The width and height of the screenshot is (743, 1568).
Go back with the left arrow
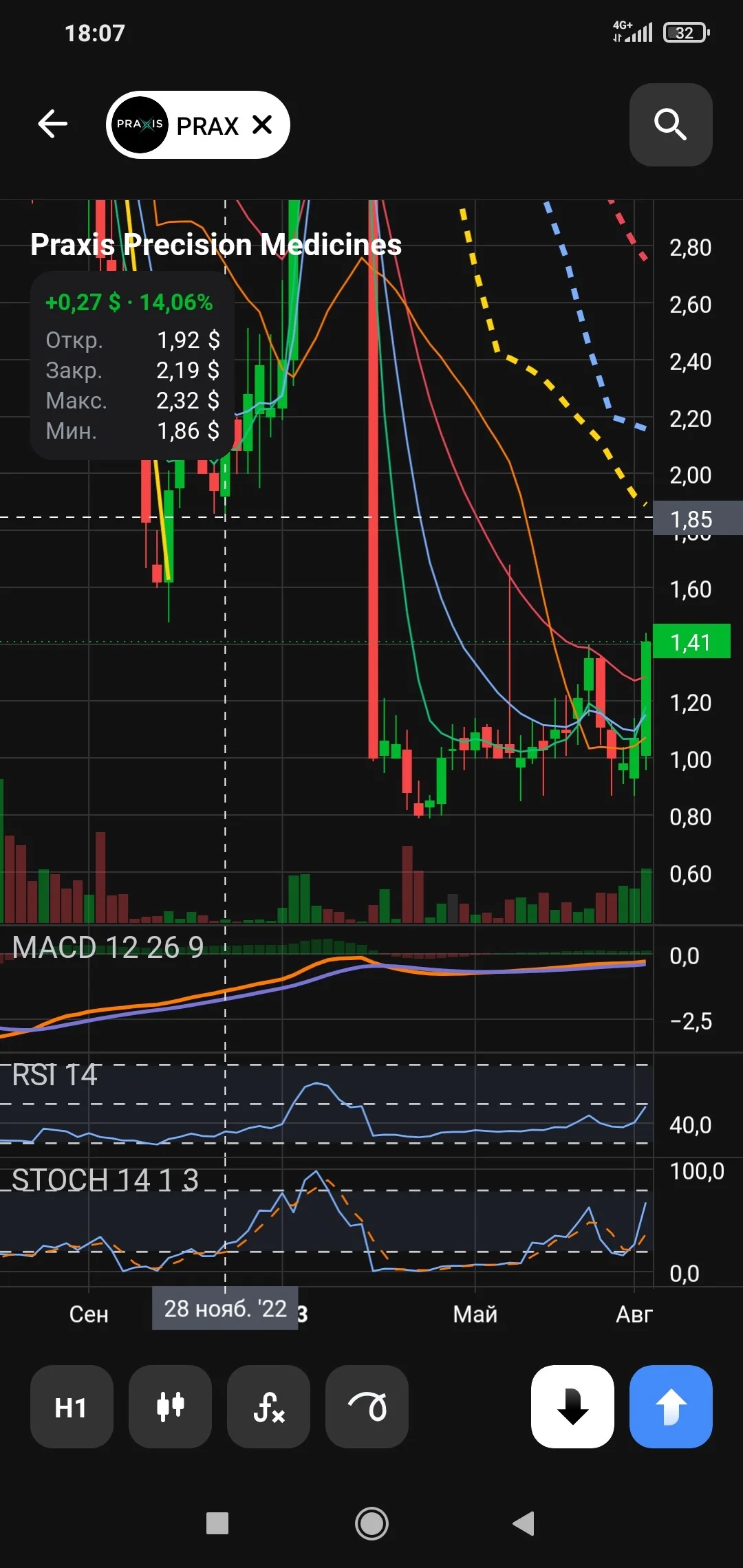[52, 124]
